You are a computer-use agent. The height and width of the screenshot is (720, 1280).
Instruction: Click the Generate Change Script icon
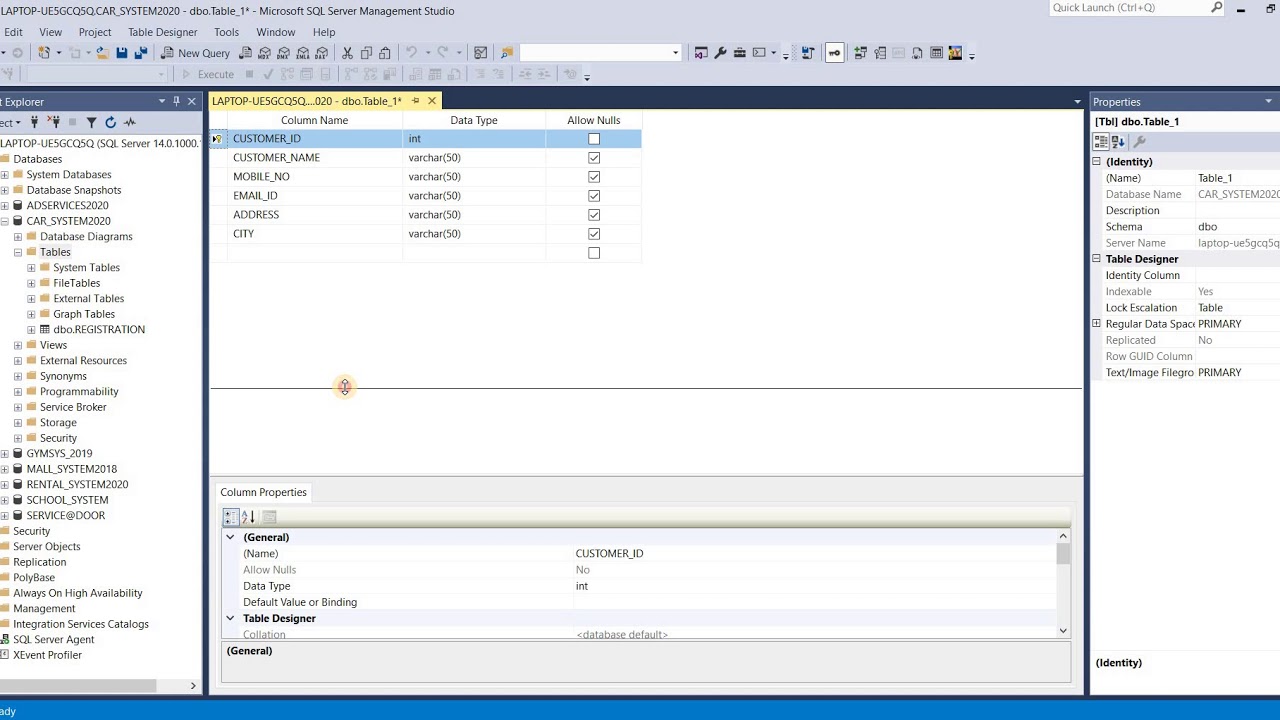coord(807,53)
